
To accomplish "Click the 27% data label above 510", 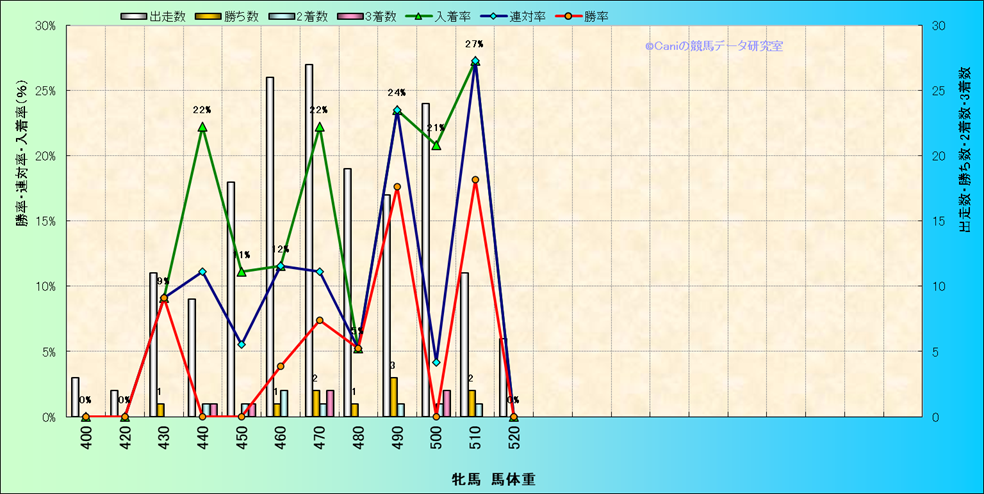I will [474, 44].
